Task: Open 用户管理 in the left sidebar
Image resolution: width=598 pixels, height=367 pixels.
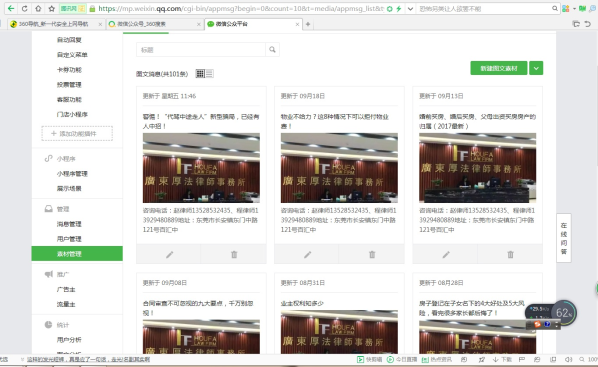Action: tap(69, 239)
